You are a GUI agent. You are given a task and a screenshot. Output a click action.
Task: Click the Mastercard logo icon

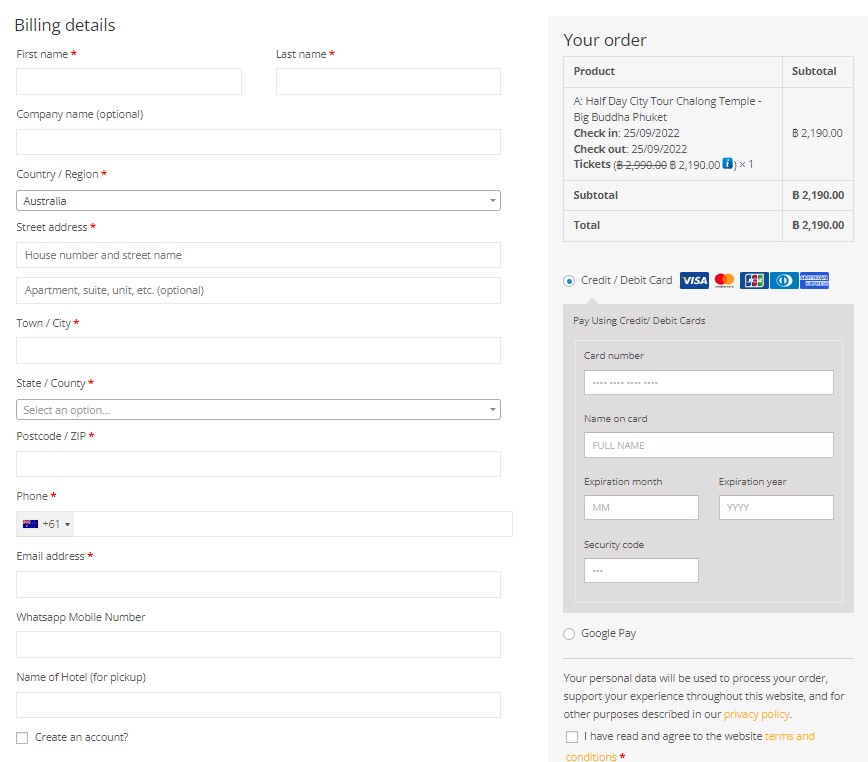(x=725, y=281)
